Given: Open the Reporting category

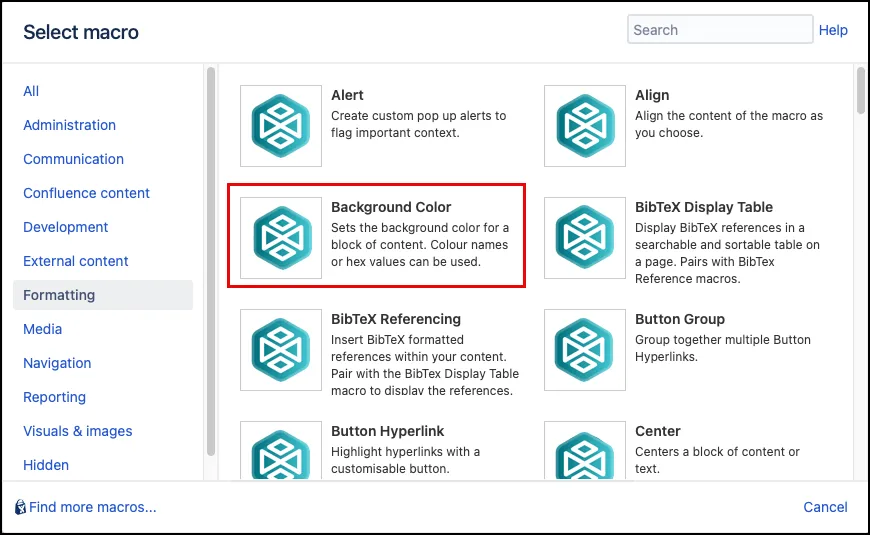Looking at the screenshot, I should pos(54,397).
